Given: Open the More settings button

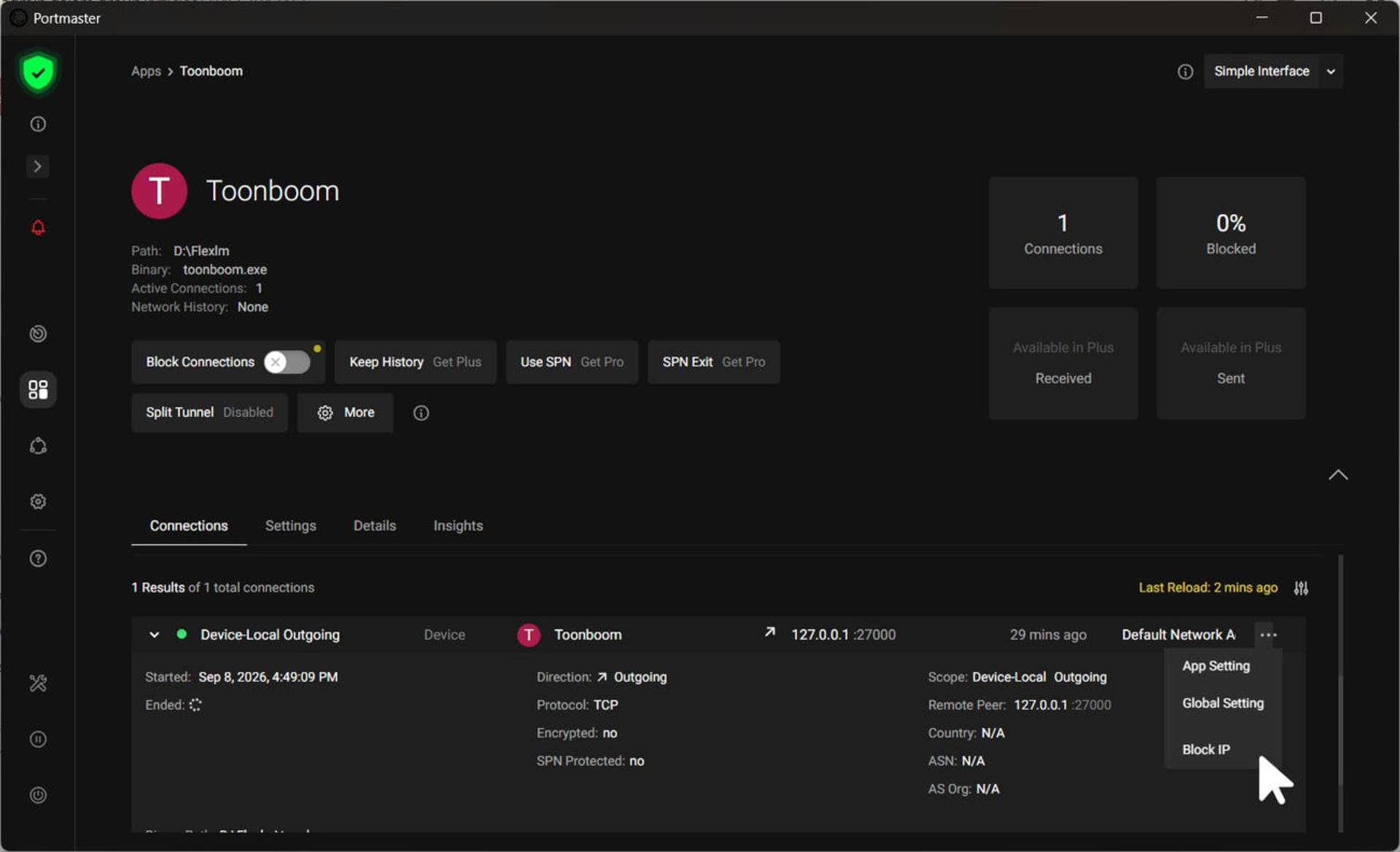Looking at the screenshot, I should coord(345,412).
